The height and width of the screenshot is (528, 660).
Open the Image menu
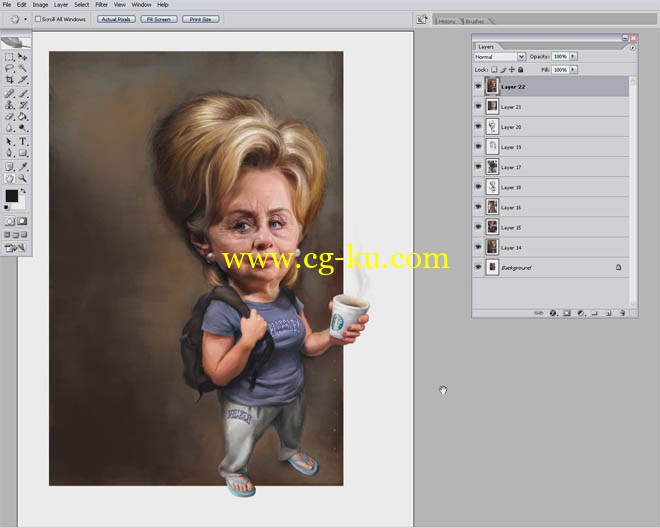[x=40, y=5]
